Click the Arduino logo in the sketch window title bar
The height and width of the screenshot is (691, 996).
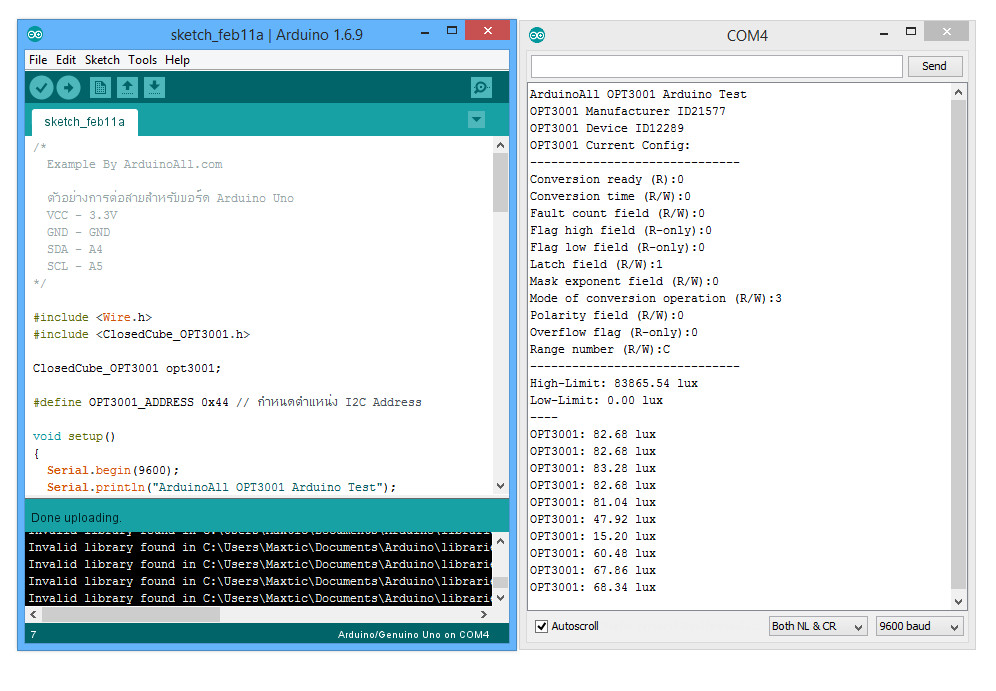36,34
